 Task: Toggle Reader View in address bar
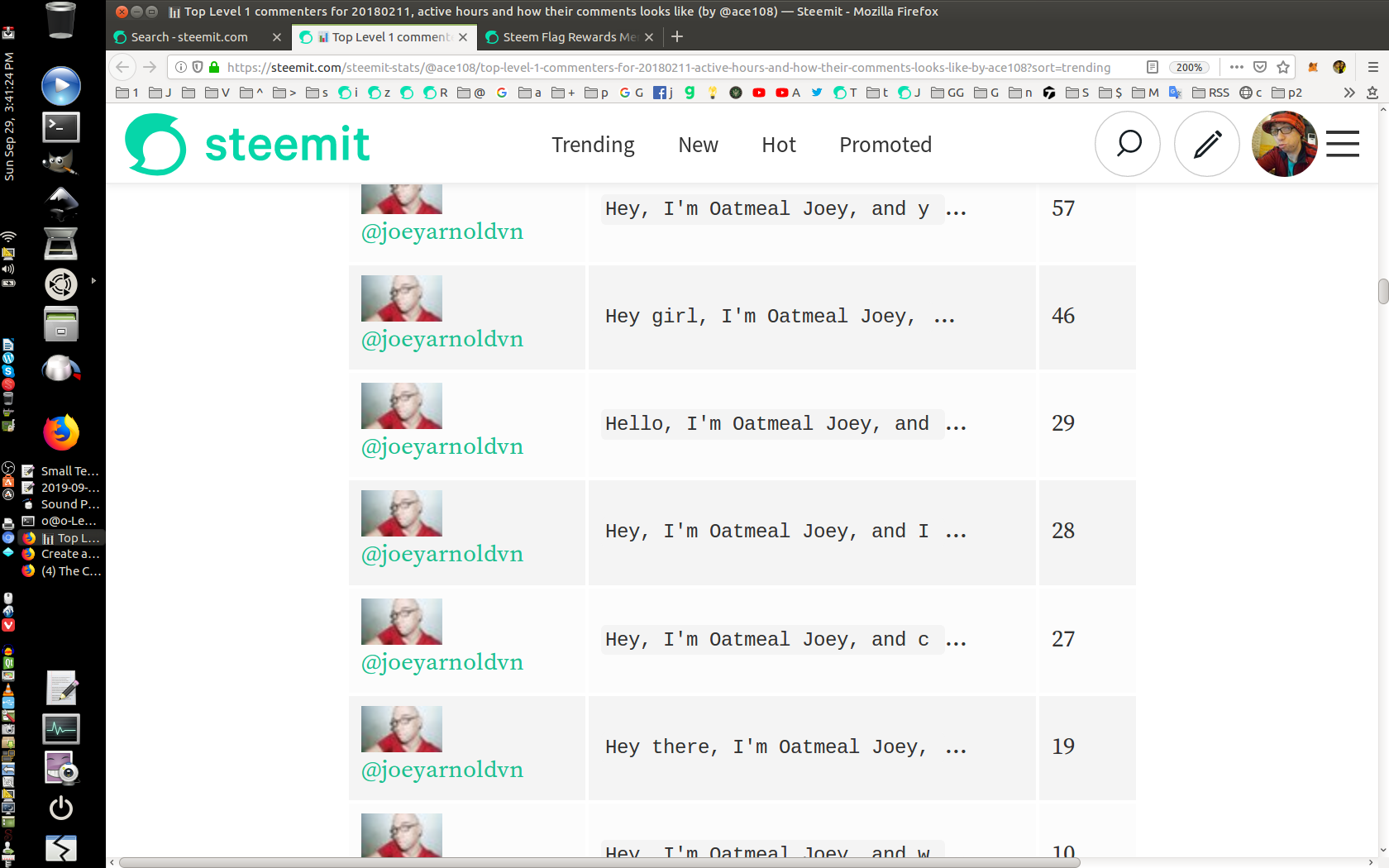tap(1152, 67)
